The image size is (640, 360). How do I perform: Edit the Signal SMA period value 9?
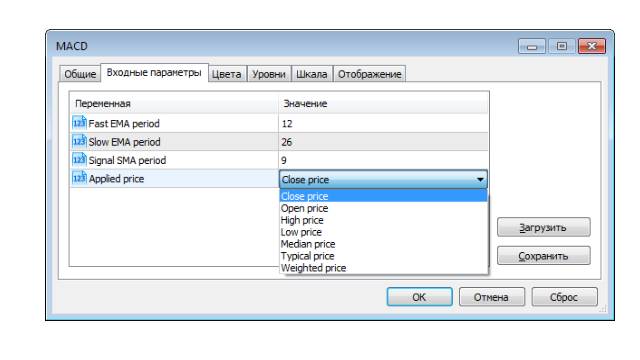coord(383,160)
